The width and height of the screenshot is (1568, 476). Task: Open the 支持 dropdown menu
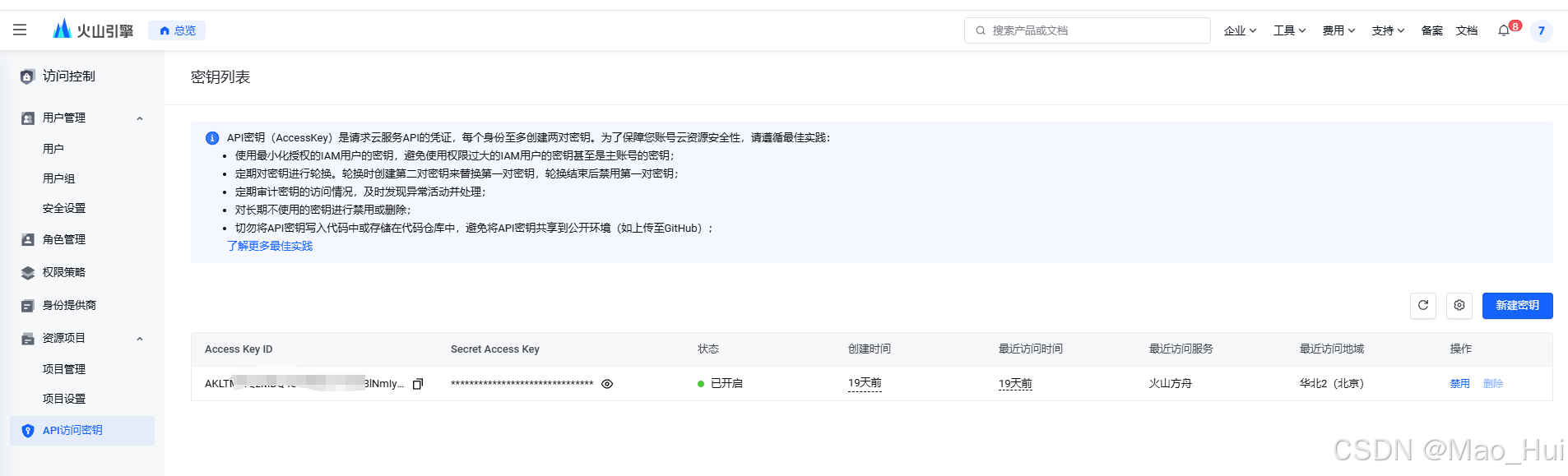point(1388,30)
